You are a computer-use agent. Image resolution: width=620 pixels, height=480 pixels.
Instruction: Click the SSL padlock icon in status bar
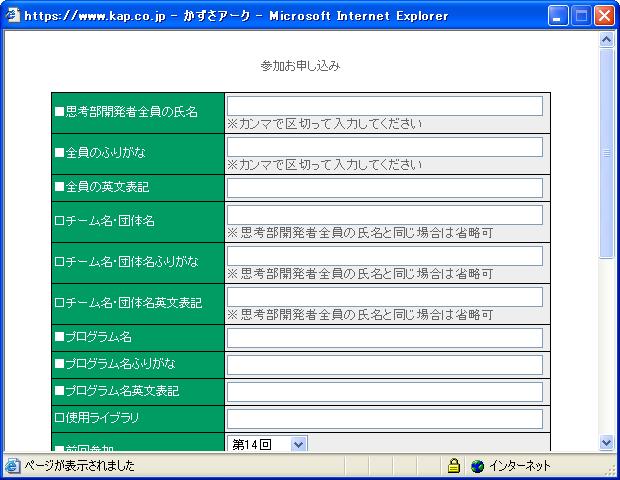click(x=454, y=466)
